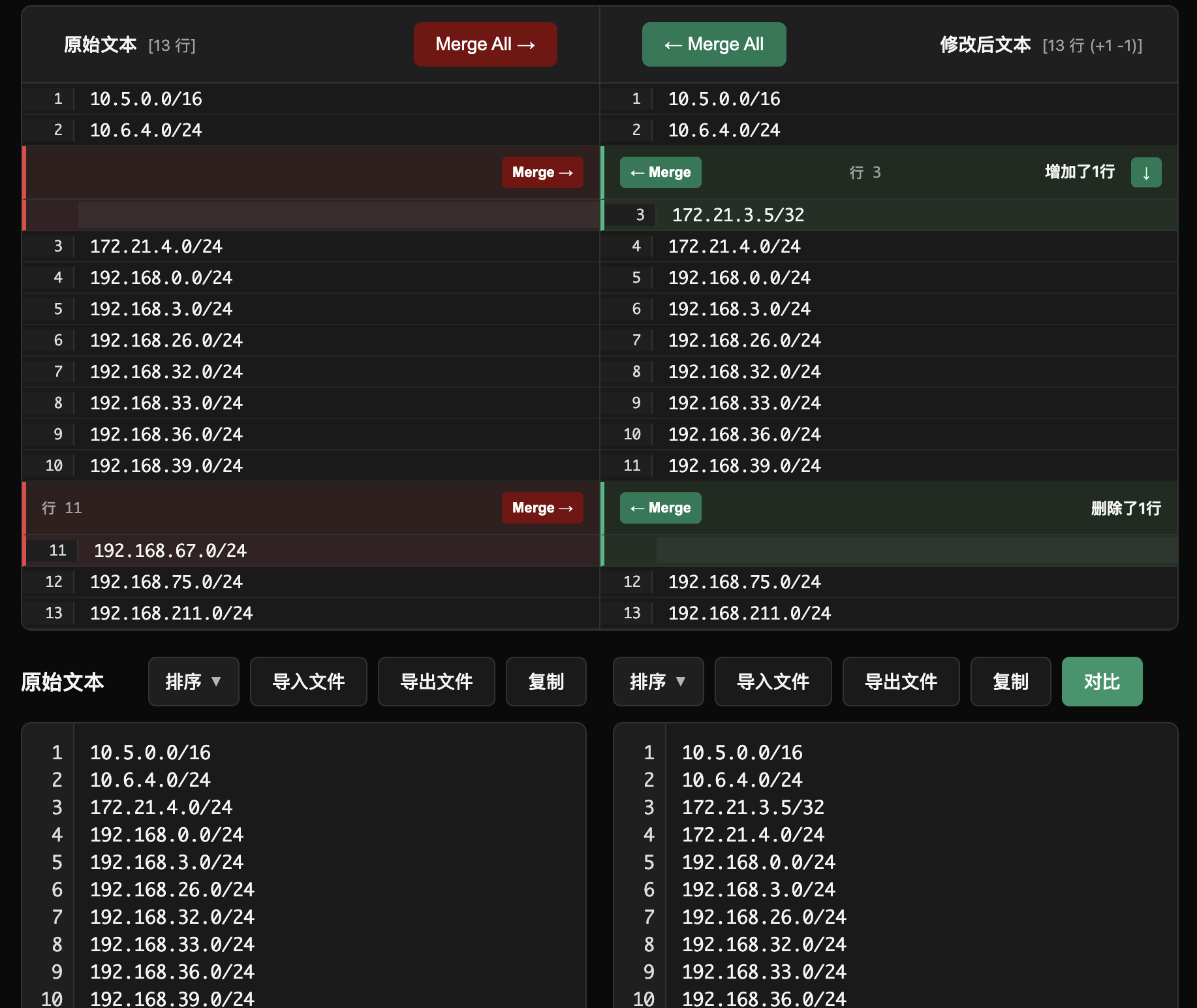Run comparison with the 对比 button
The height and width of the screenshot is (1008, 1197).
point(1102,682)
